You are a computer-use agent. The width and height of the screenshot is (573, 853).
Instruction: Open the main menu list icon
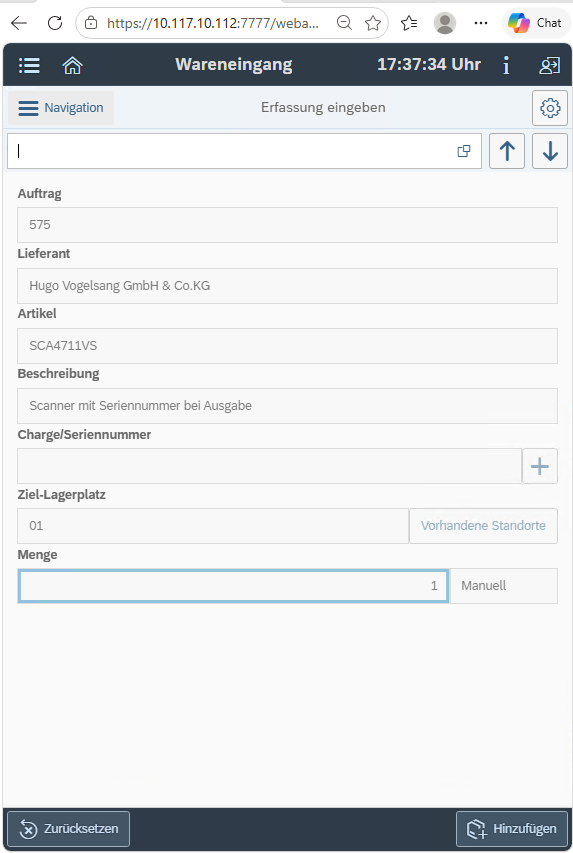[29, 65]
